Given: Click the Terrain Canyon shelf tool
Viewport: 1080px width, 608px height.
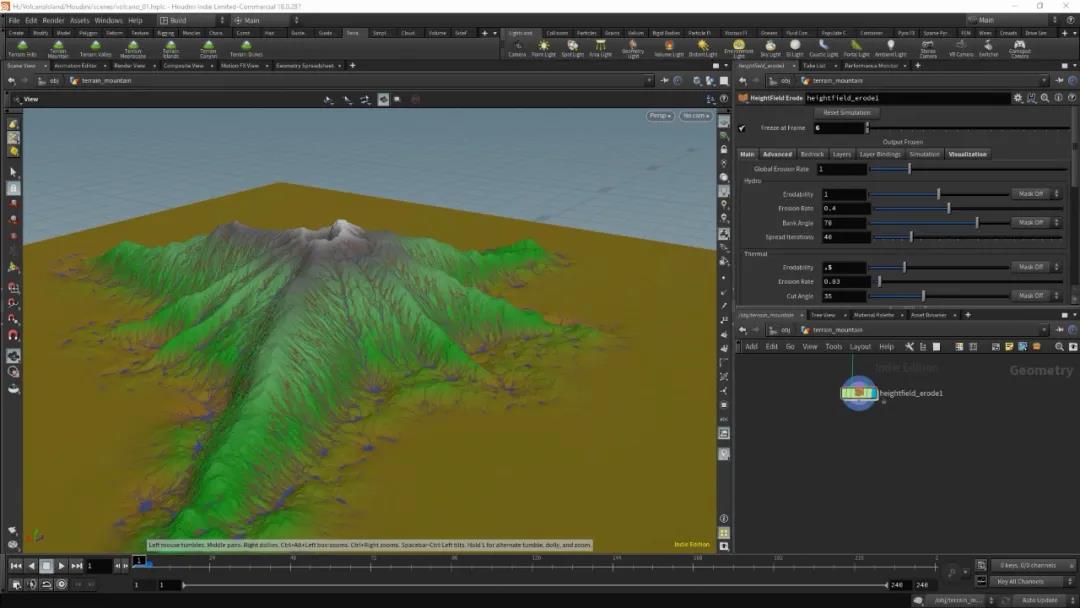Looking at the screenshot, I should [208, 48].
